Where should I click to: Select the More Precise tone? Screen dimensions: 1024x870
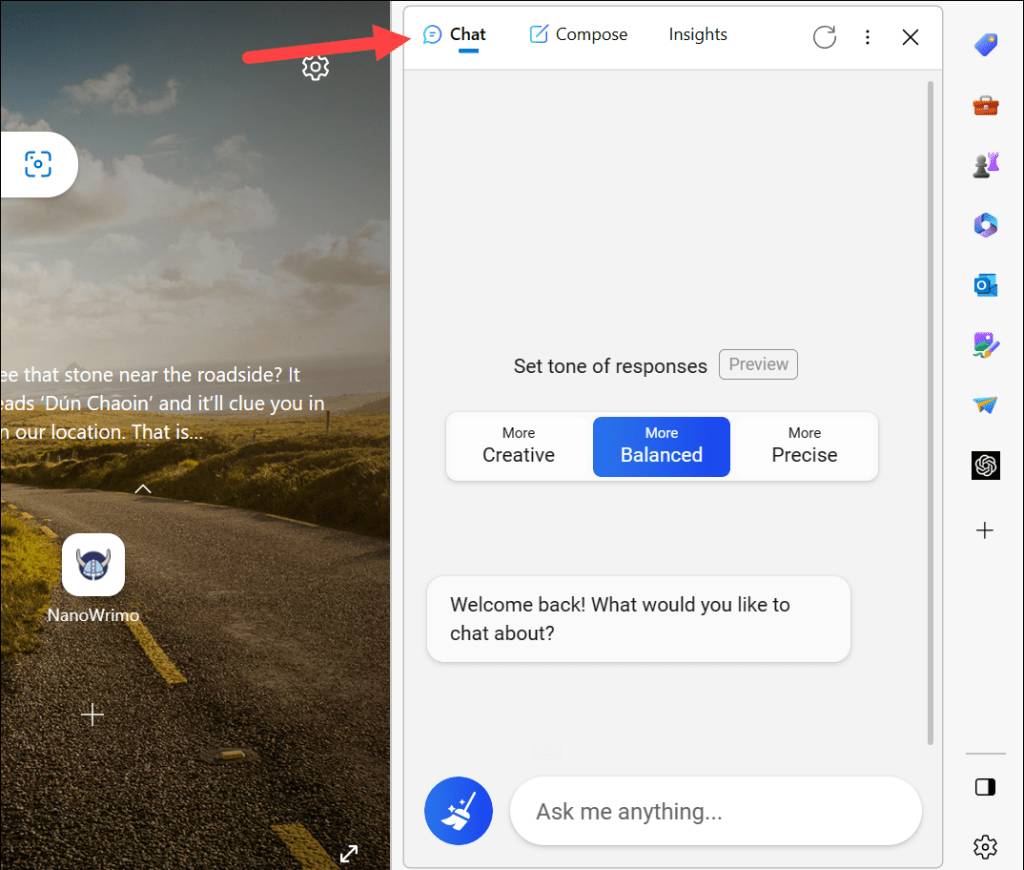tap(804, 446)
